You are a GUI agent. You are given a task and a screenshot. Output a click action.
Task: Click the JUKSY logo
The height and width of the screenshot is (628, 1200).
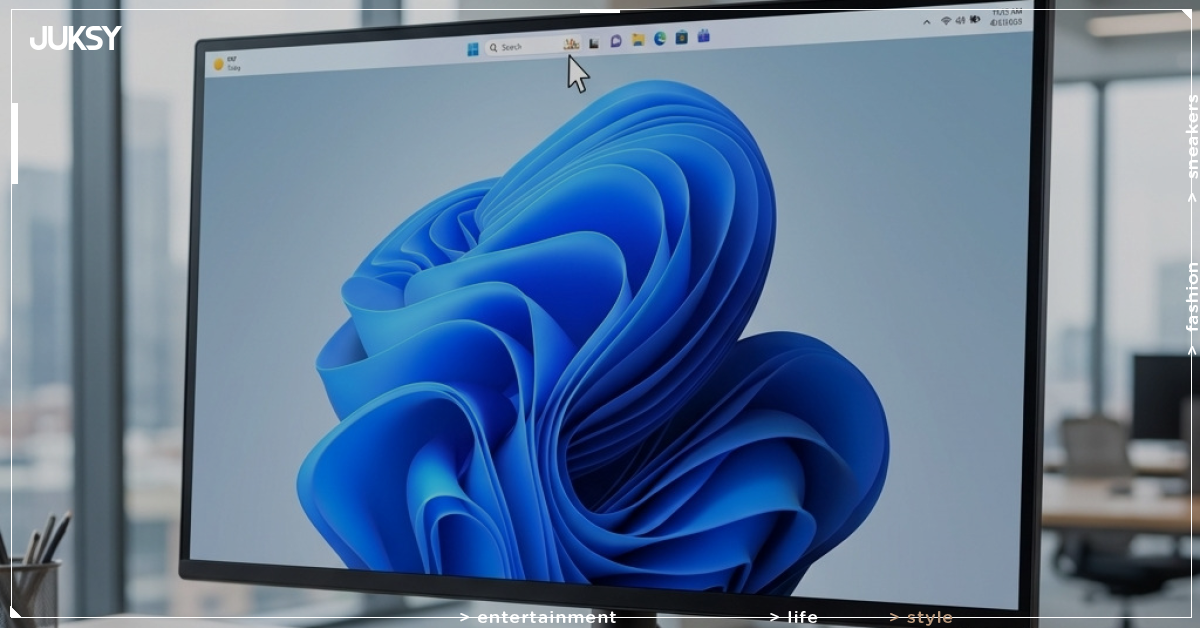click(75, 38)
